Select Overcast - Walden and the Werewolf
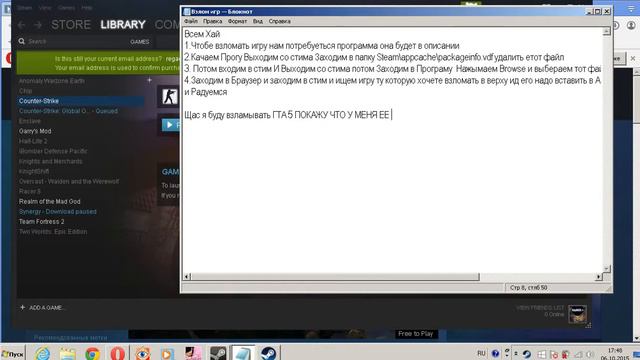 click(69, 181)
